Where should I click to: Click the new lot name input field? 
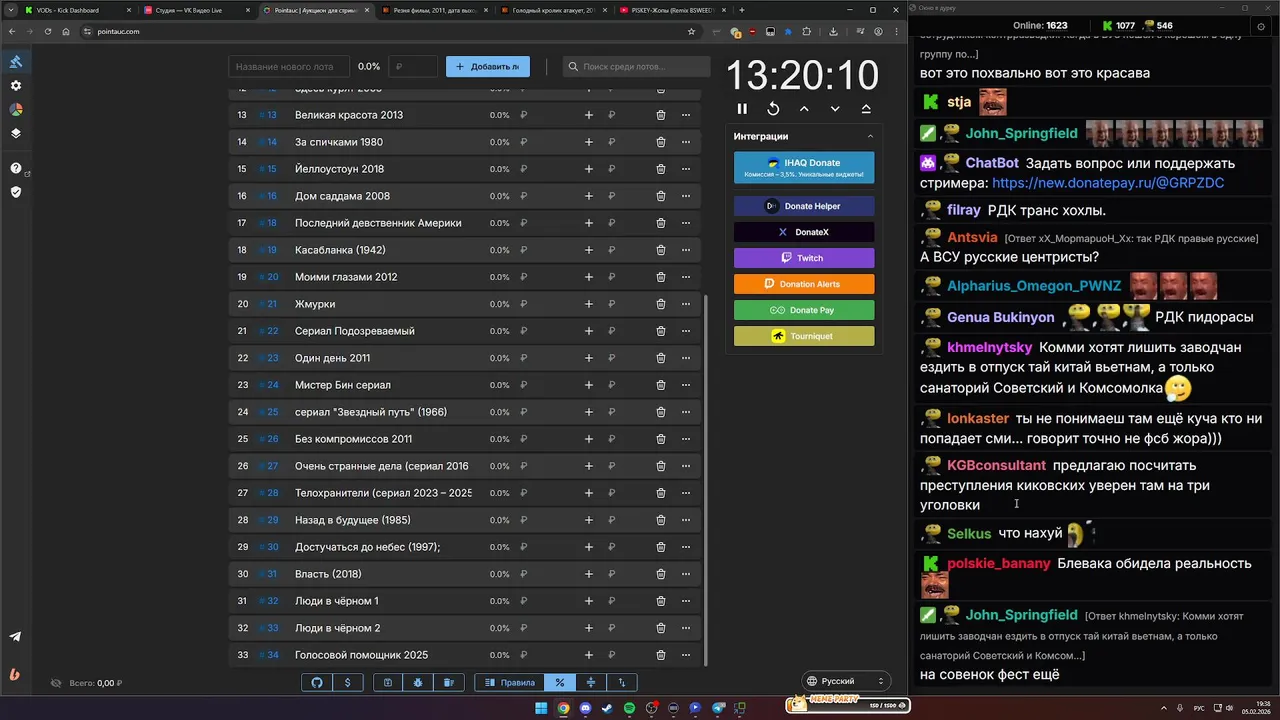pos(289,67)
